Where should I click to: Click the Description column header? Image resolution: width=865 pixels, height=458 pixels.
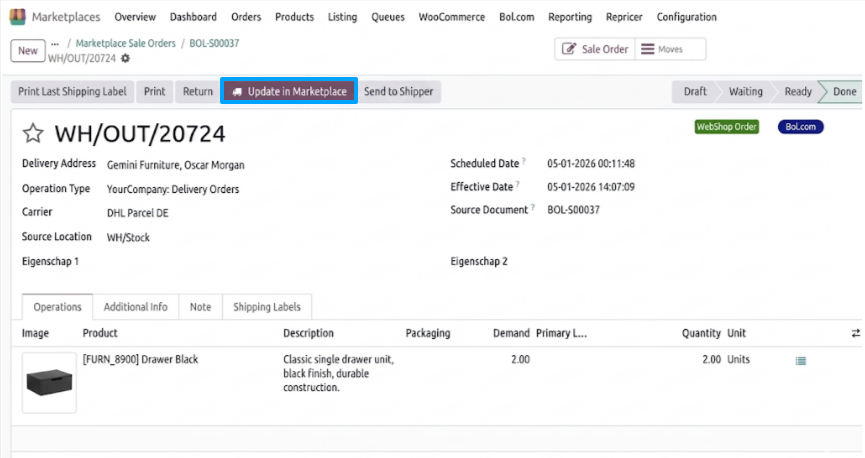point(308,333)
